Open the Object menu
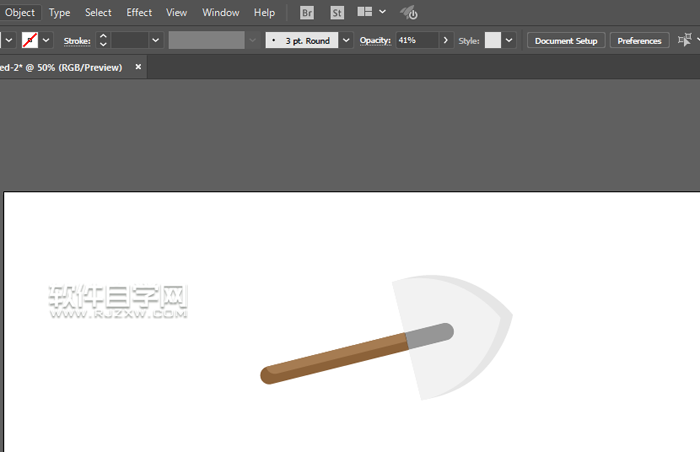This screenshot has width=700, height=452. (x=19, y=13)
